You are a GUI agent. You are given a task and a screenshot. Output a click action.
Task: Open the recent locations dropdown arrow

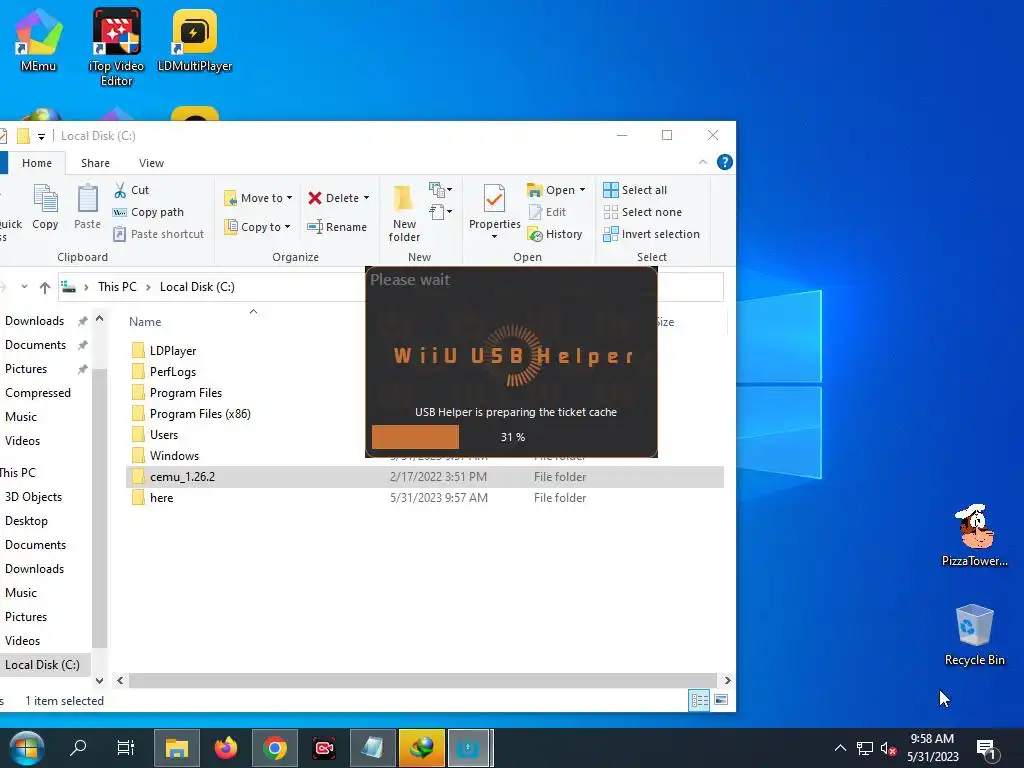[24, 287]
